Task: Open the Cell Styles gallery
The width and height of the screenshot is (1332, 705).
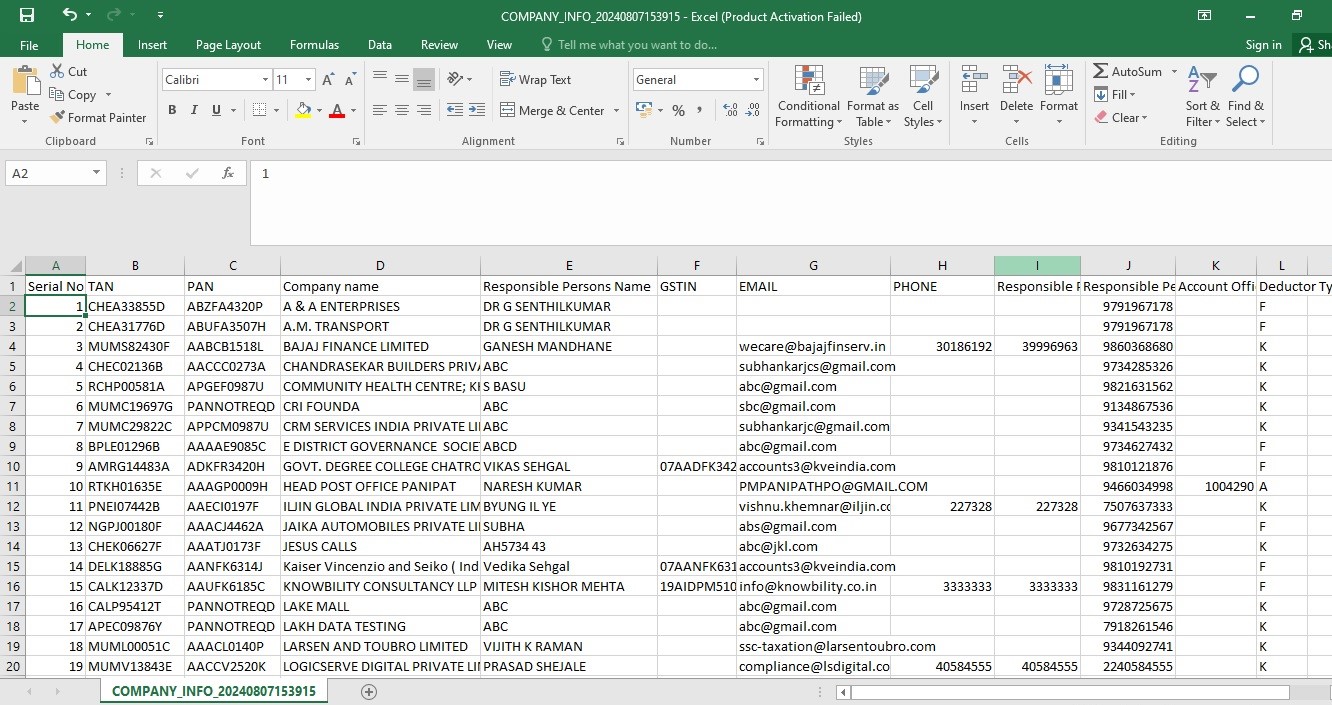Action: [923, 97]
